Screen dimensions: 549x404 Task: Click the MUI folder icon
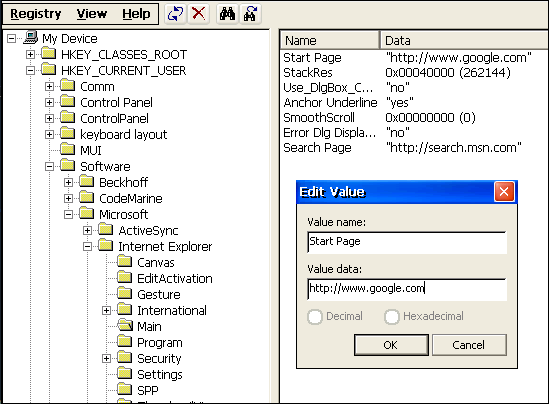pos(68,150)
